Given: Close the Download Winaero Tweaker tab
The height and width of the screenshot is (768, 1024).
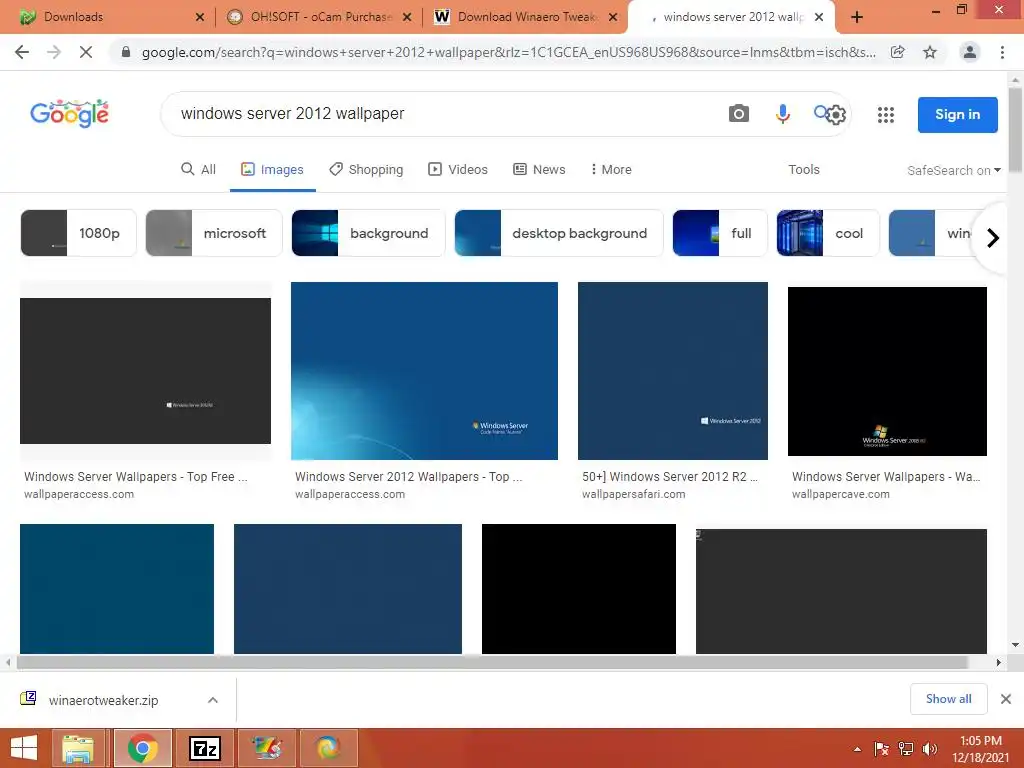Looking at the screenshot, I should click(x=613, y=17).
